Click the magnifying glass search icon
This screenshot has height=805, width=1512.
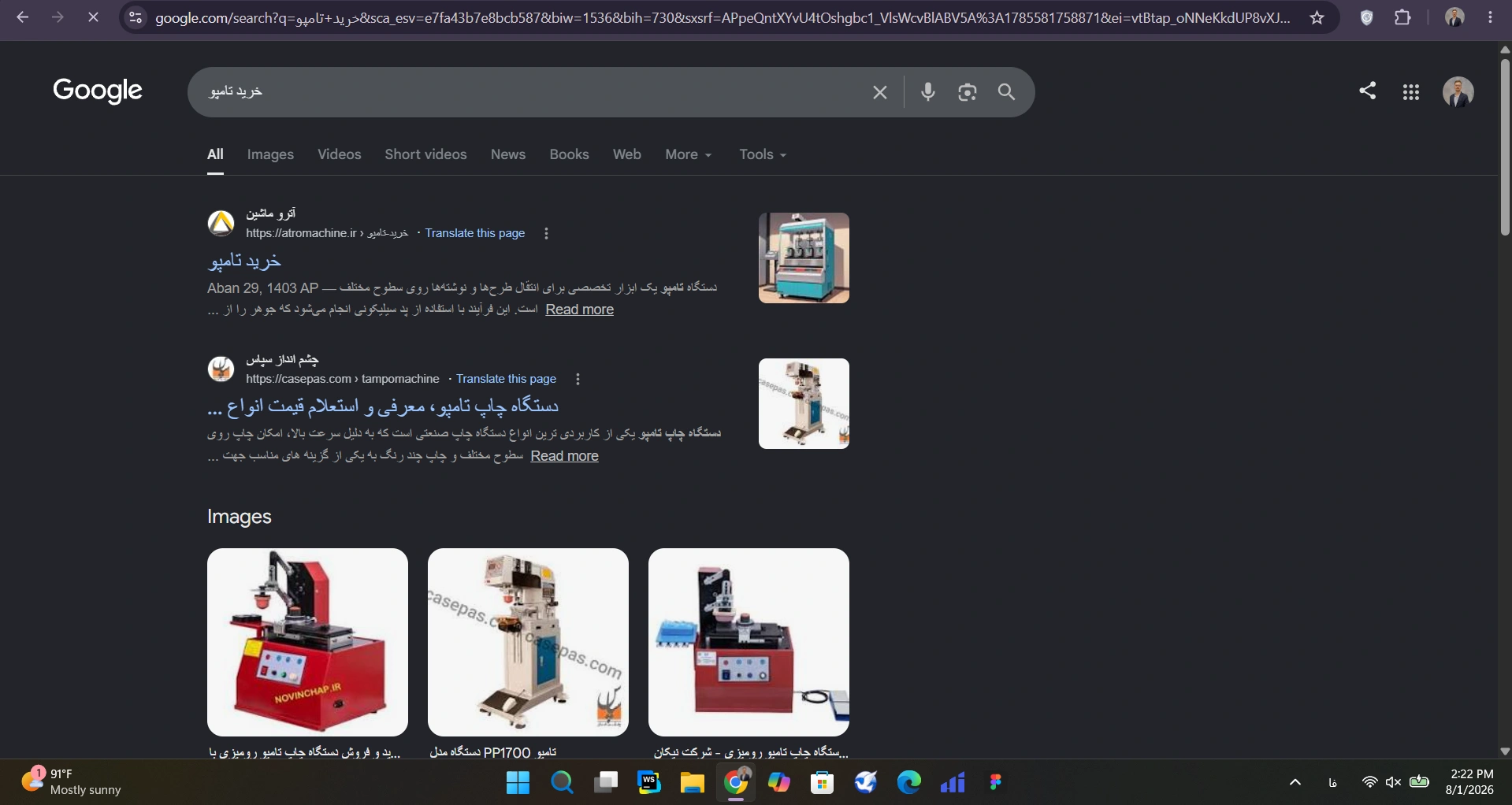pos(1006,92)
